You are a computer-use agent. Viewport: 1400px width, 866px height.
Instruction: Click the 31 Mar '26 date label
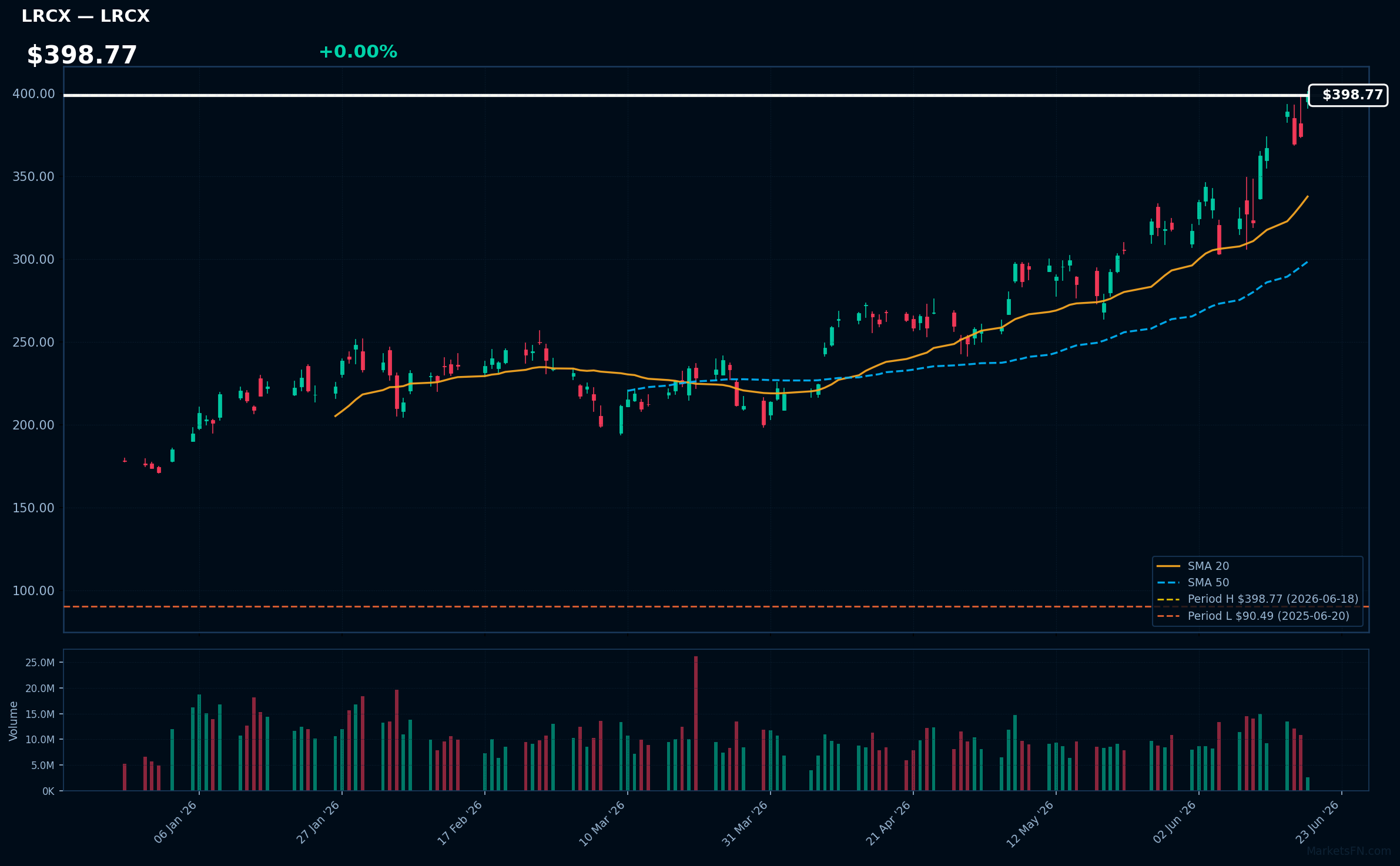(745, 823)
